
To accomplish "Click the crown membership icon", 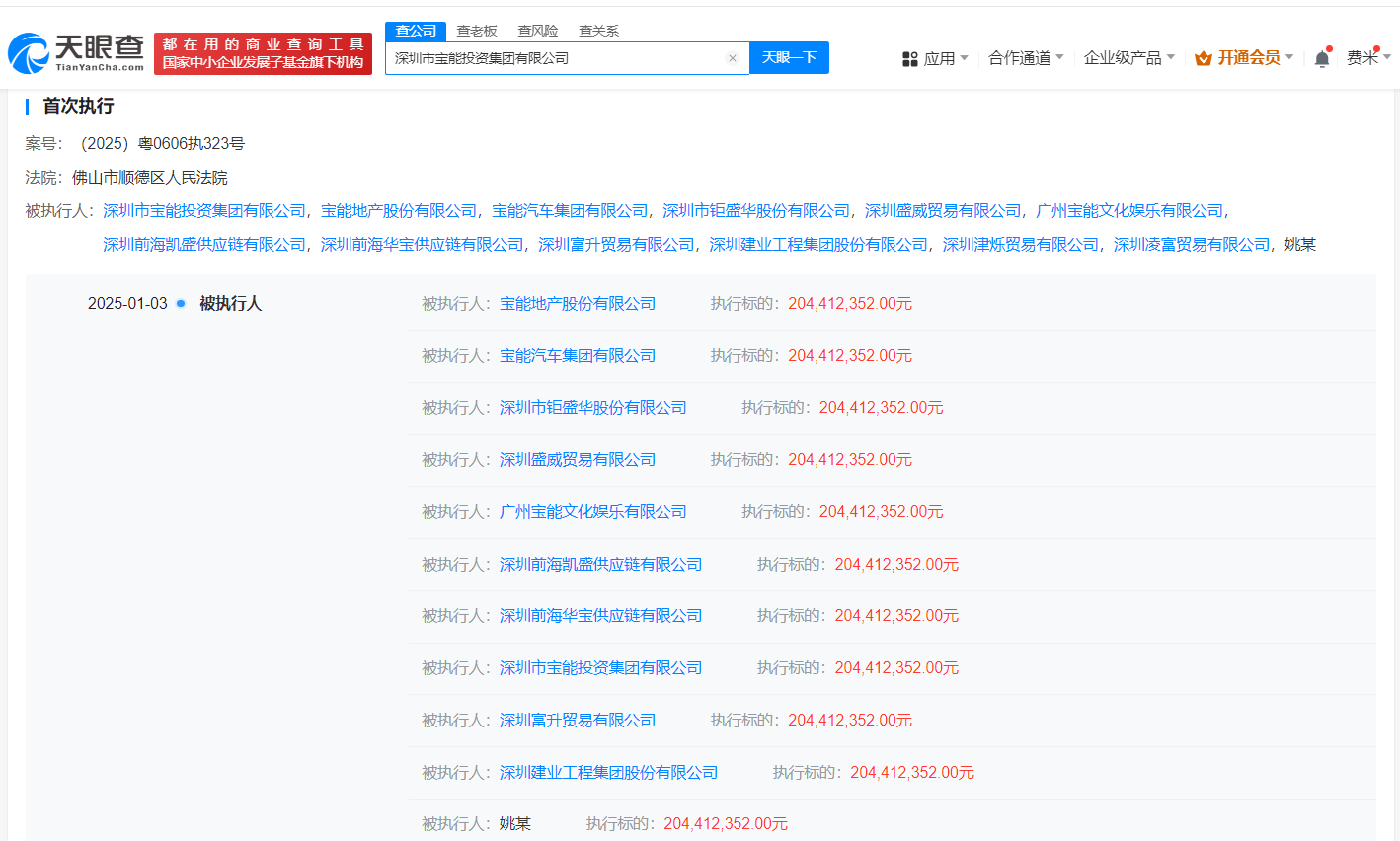I will pyautogui.click(x=1203, y=58).
